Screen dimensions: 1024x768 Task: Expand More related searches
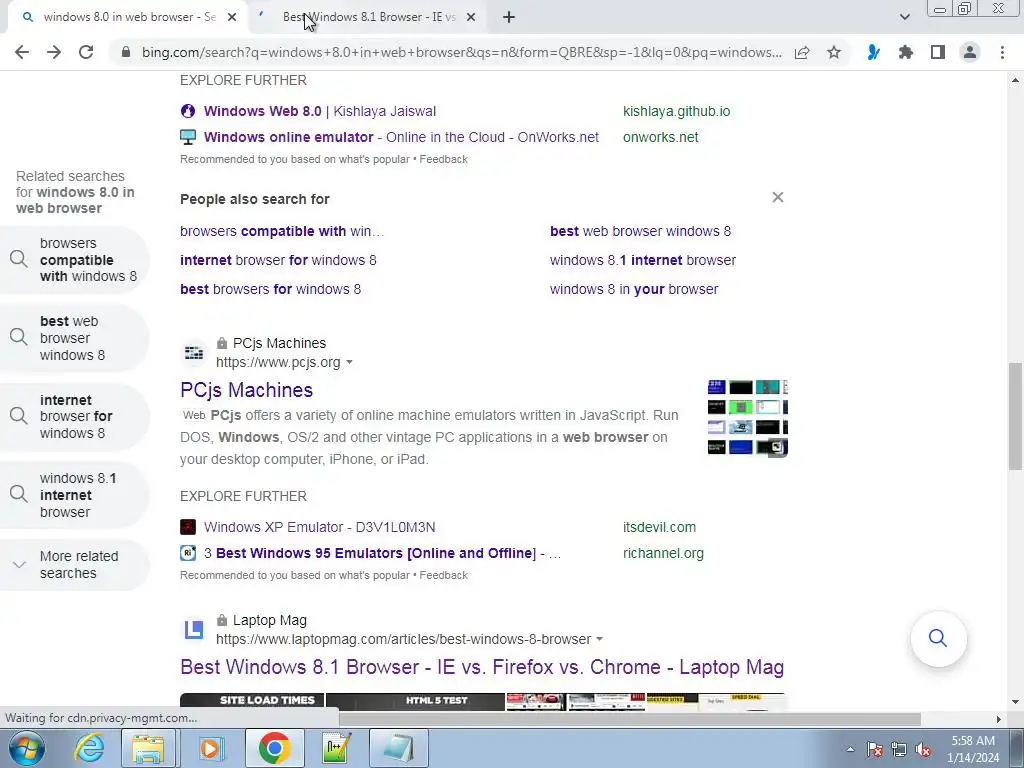[74, 565]
